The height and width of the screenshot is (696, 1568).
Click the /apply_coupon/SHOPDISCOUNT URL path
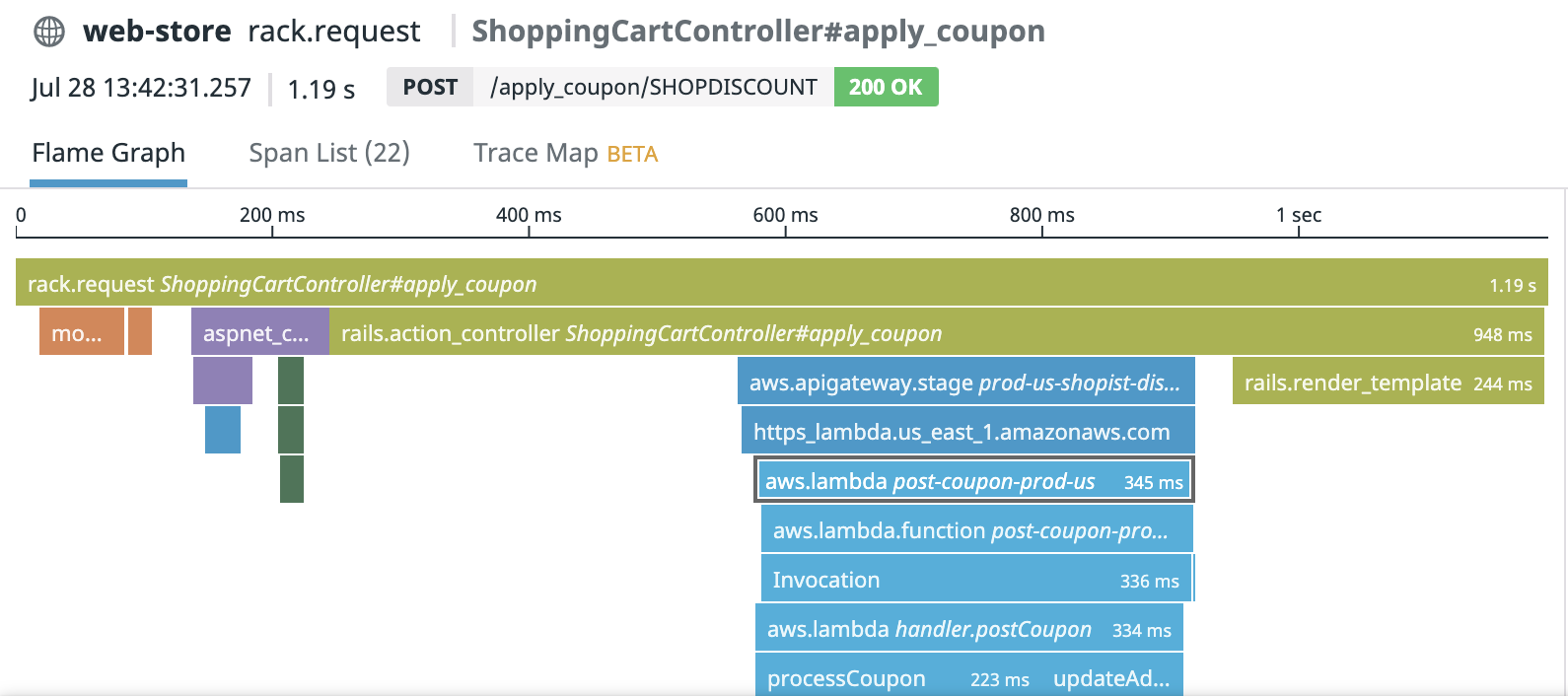coord(653,87)
